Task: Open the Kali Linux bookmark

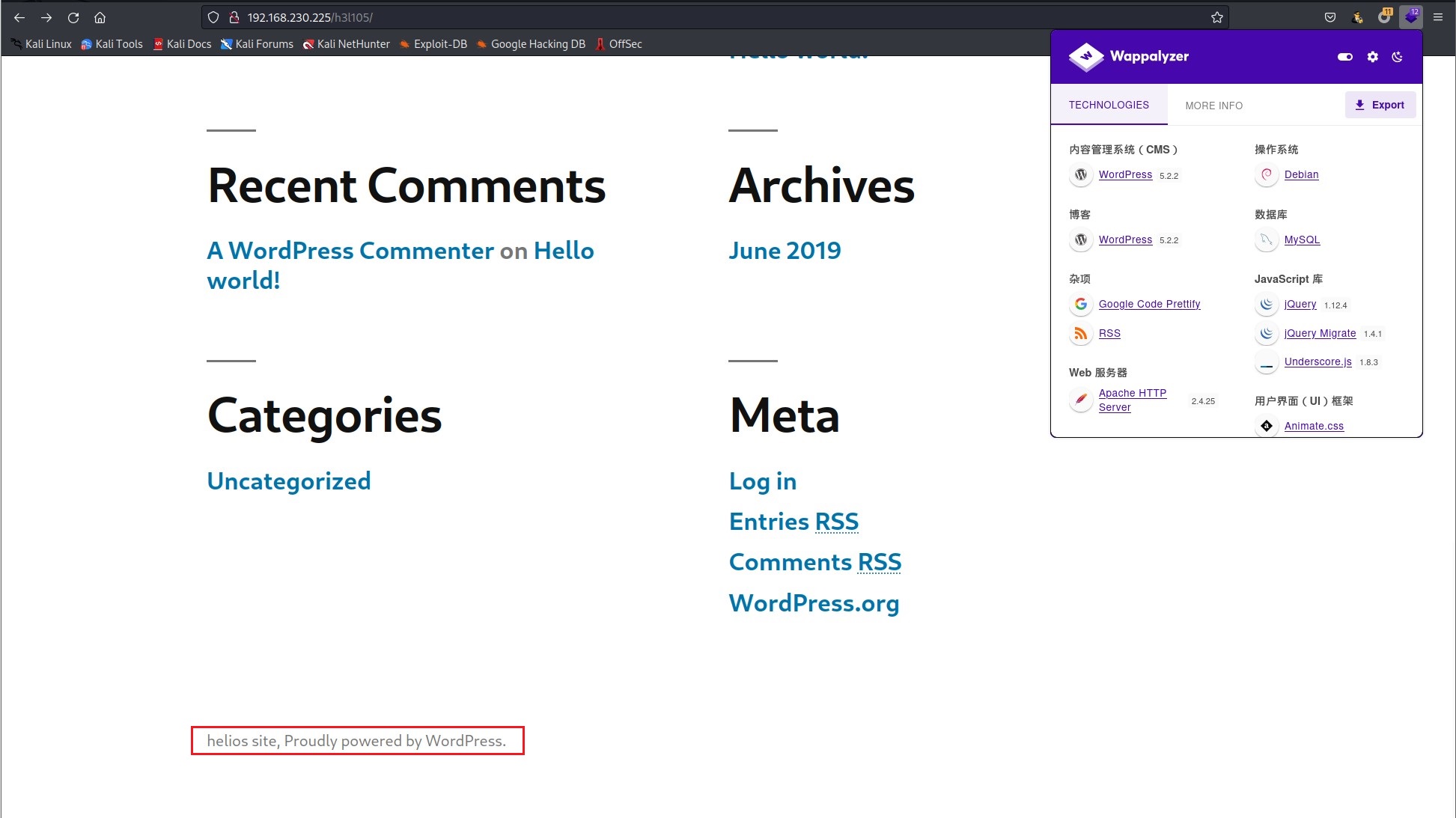Action: [x=41, y=44]
